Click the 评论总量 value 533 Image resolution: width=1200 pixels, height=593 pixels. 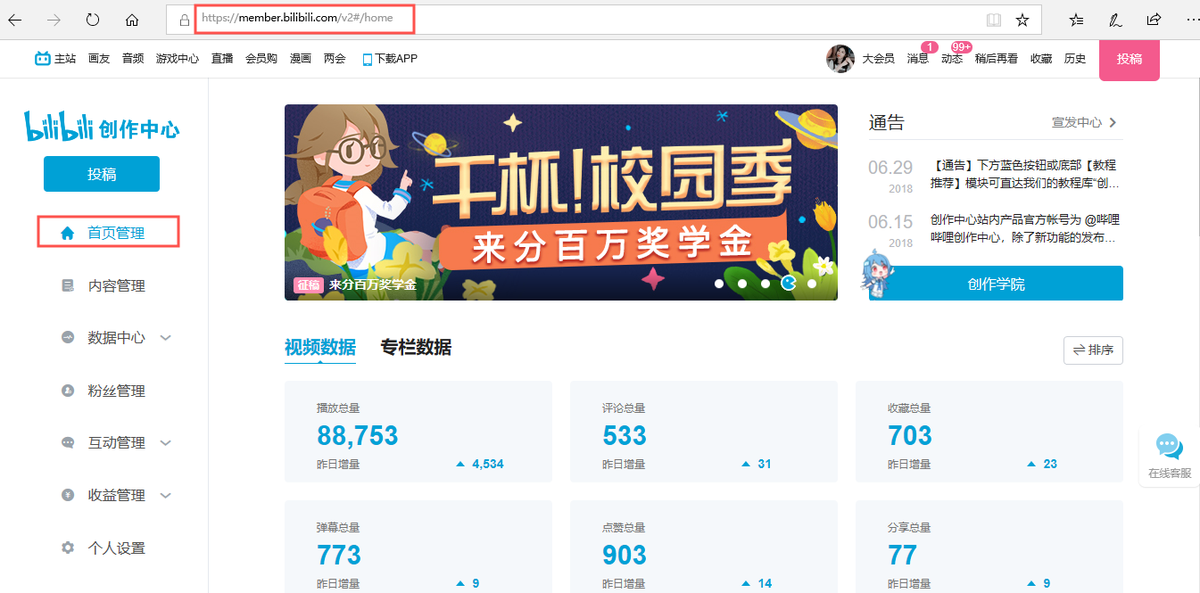point(624,436)
